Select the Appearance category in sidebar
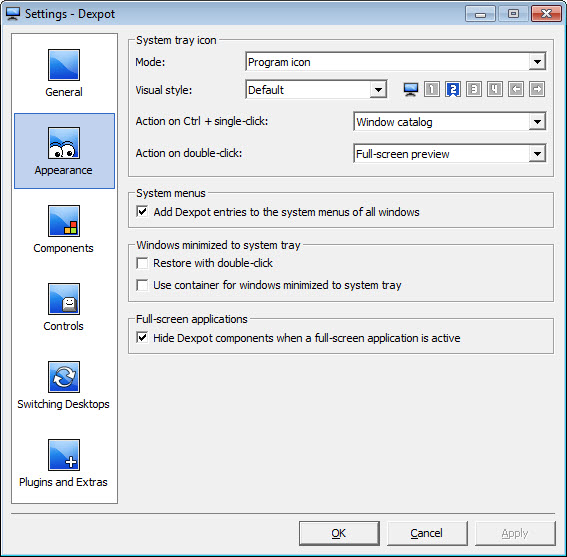 point(64,151)
